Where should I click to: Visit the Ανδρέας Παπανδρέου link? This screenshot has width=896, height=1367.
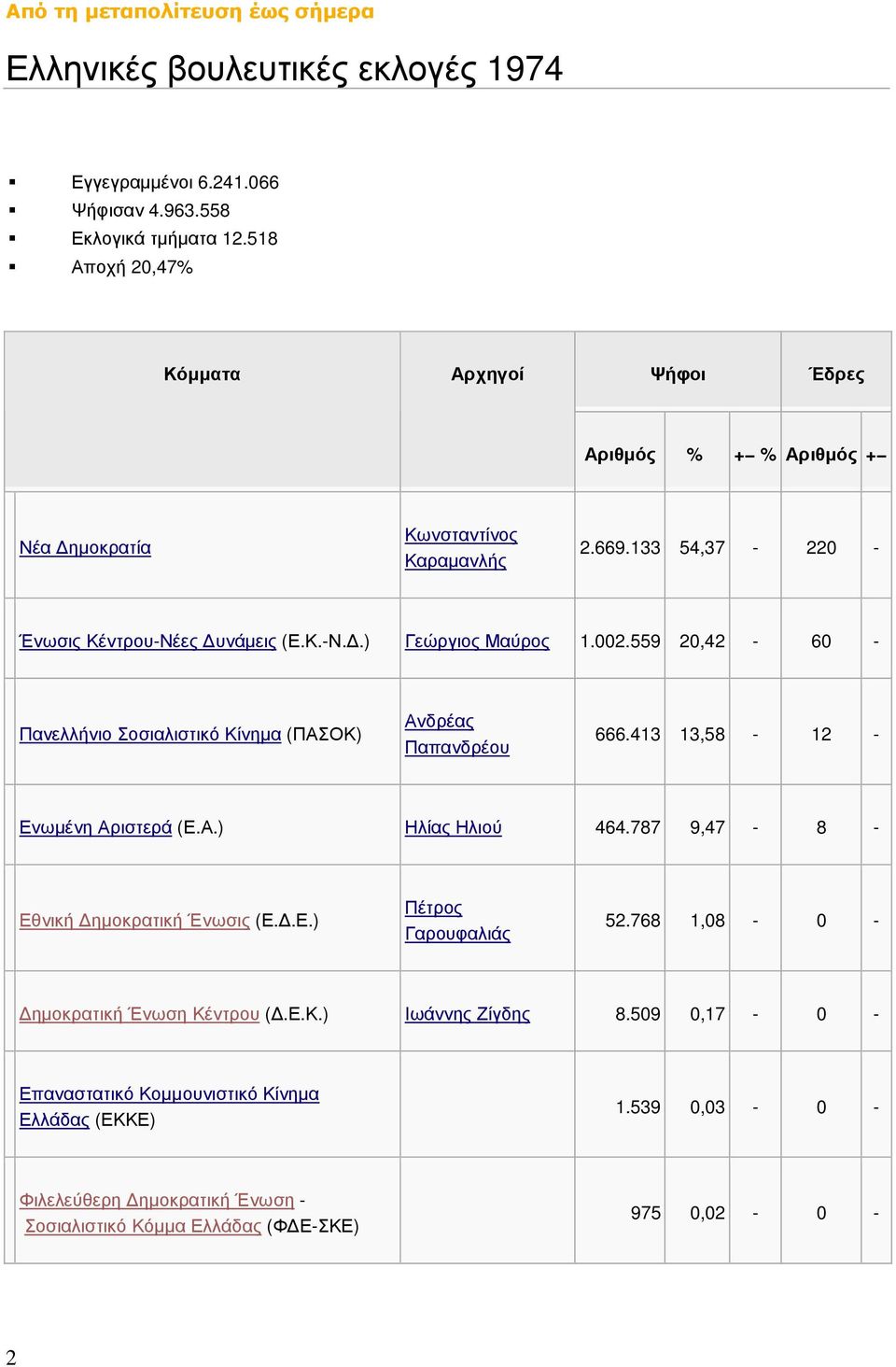(457, 735)
